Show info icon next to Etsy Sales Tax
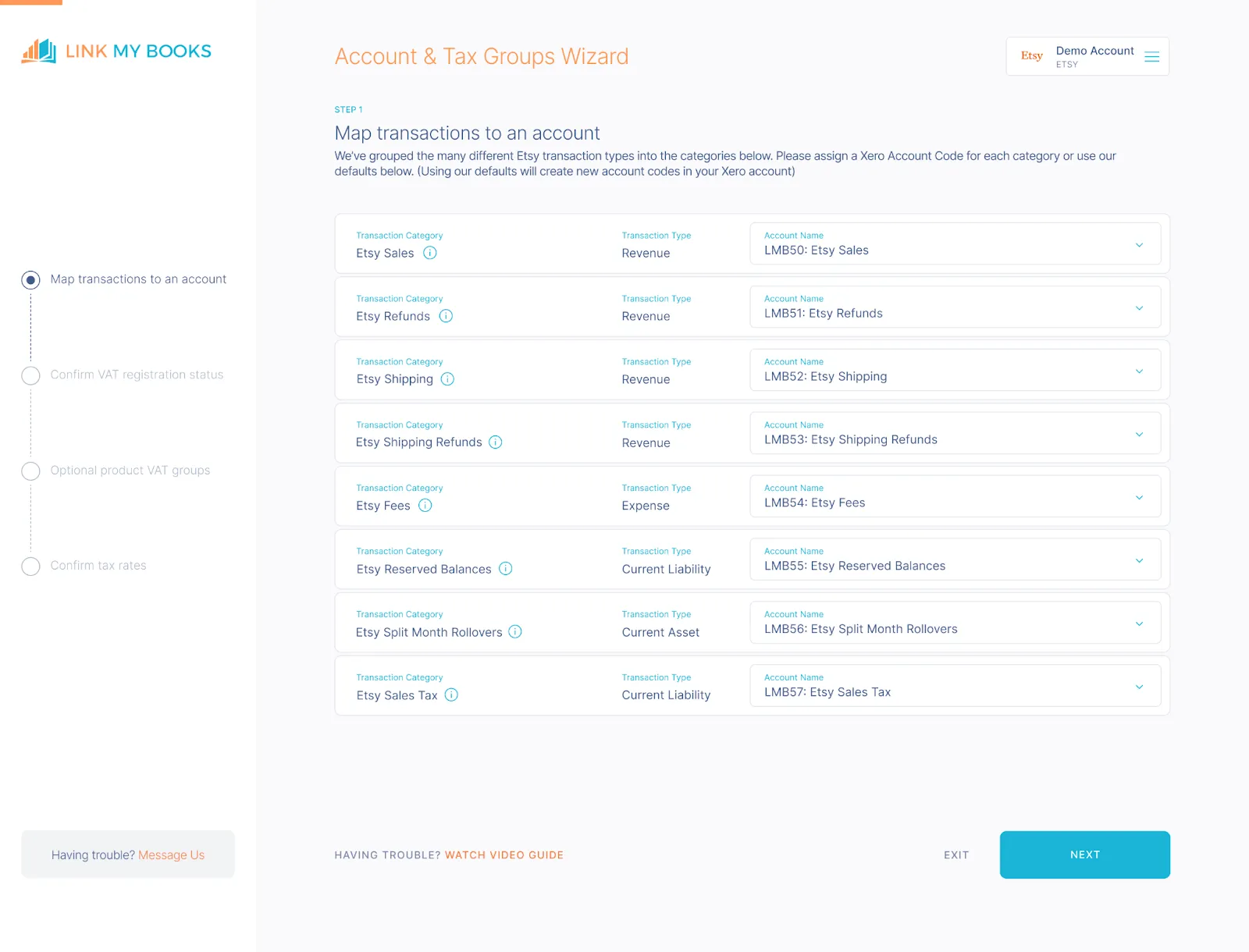Screen dimensions: 1249x952 [451, 695]
